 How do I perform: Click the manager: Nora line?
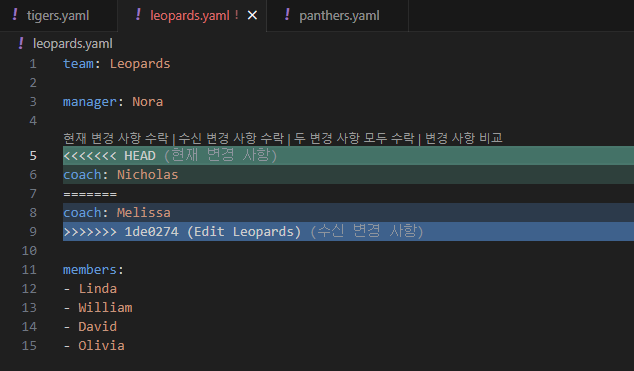point(113,102)
